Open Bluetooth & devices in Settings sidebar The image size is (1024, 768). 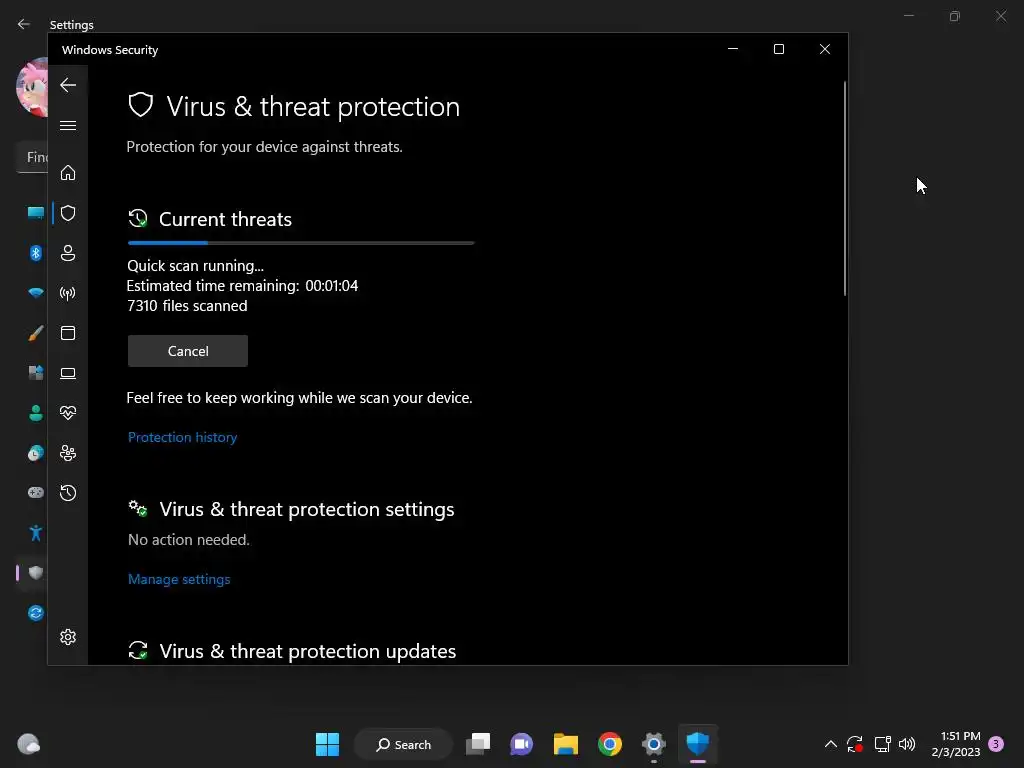point(36,253)
